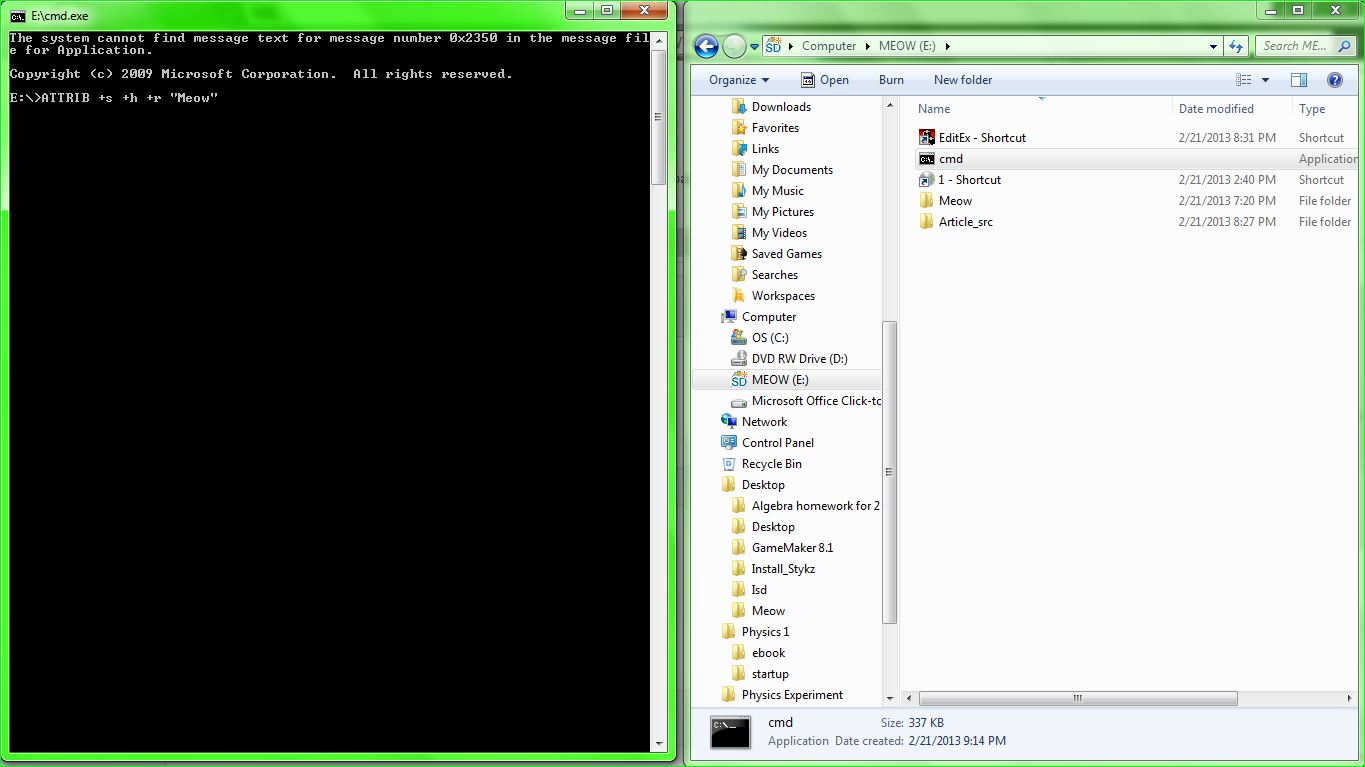
Task: Expand the arrow after Computer breadcrumb
Action: 867,46
